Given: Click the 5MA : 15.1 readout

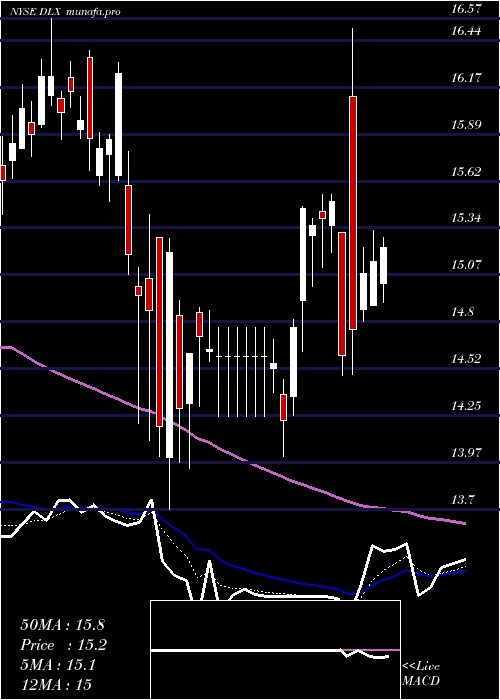Looking at the screenshot, I should coord(58,665).
